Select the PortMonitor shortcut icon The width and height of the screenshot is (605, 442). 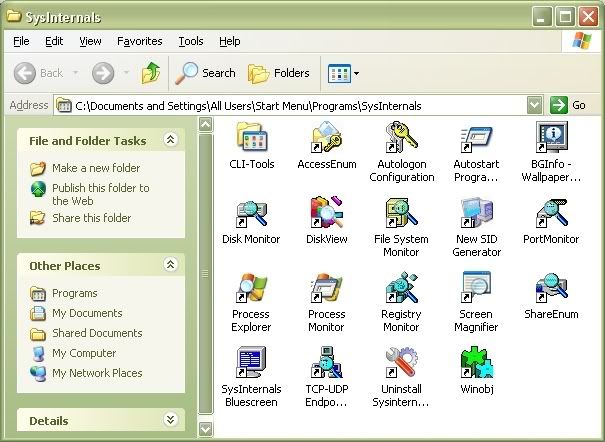pyautogui.click(x=551, y=213)
